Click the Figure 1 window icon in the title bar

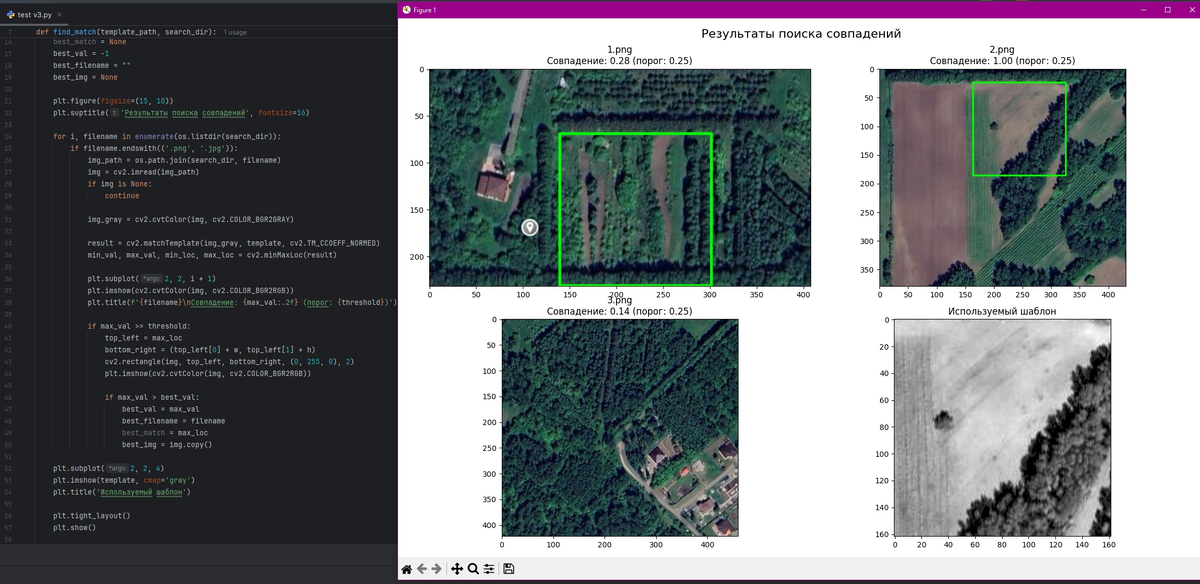pos(406,9)
